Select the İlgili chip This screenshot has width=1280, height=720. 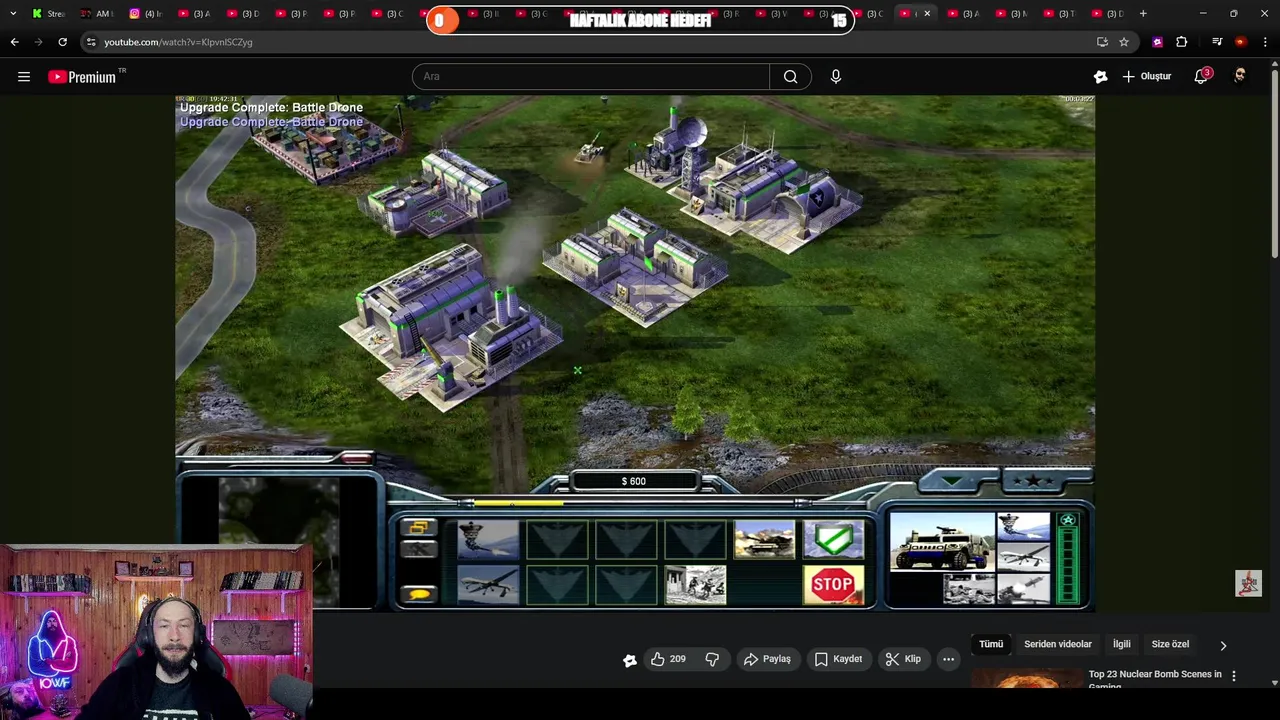(1122, 644)
